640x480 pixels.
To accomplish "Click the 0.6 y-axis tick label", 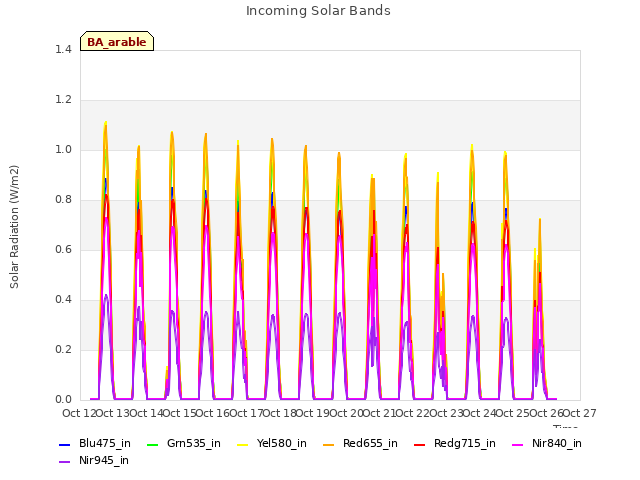I will pos(63,249).
